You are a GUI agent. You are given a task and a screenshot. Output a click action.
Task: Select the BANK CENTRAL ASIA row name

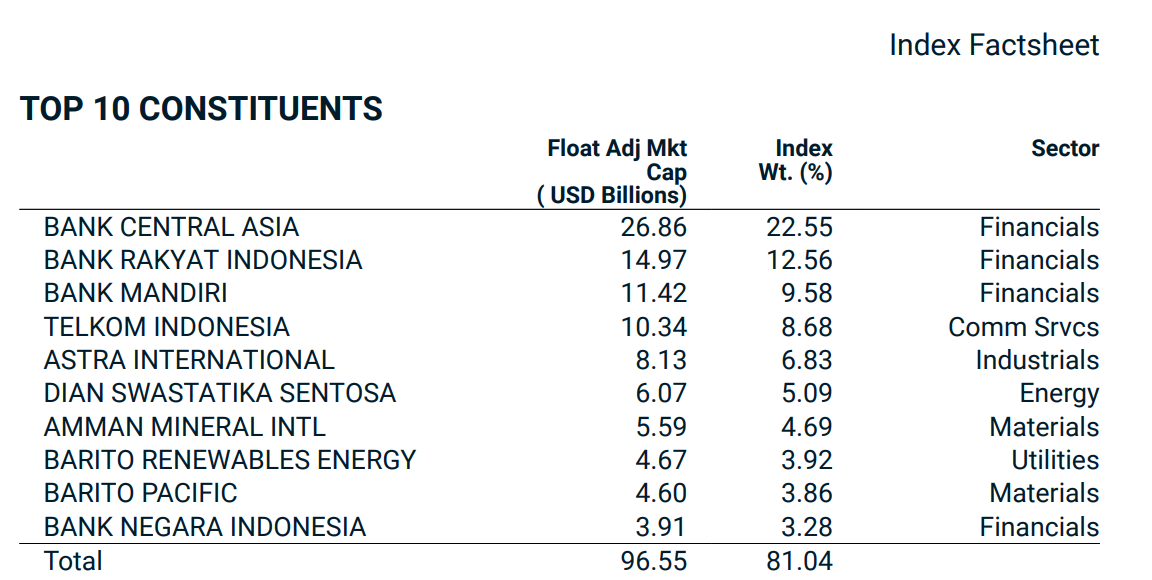pos(171,227)
